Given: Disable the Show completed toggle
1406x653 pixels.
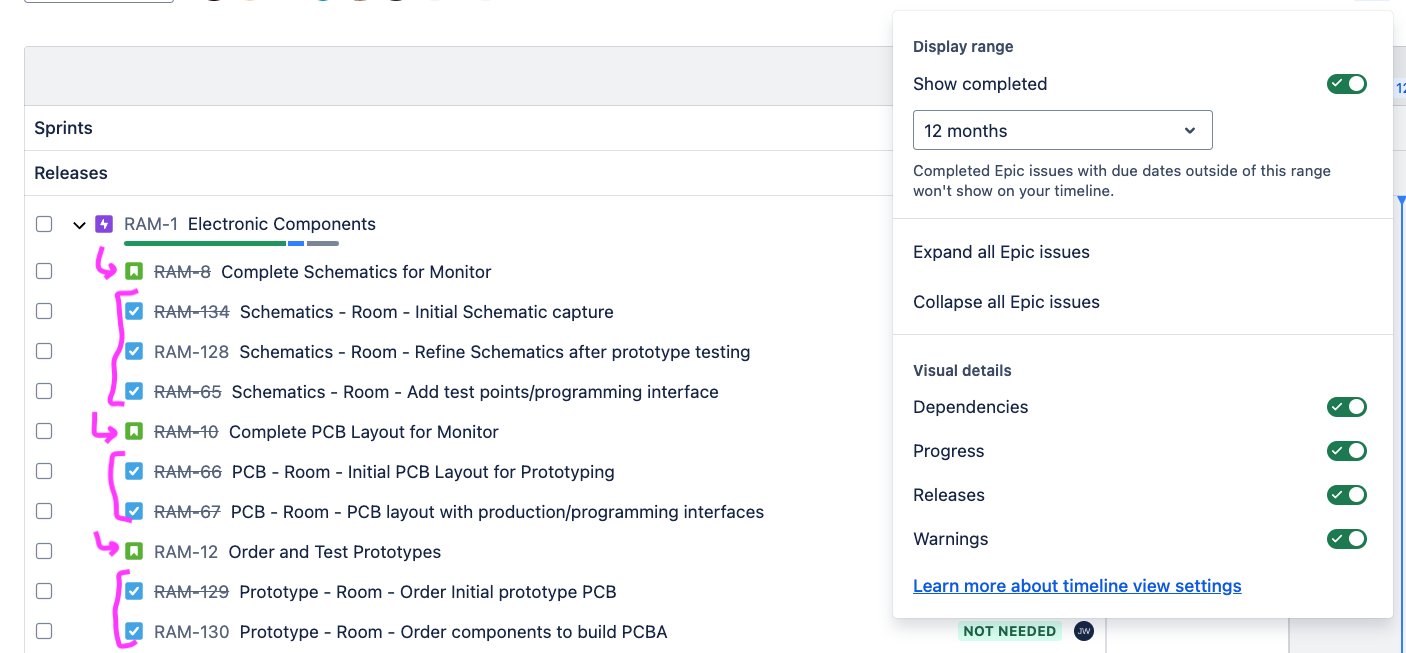Looking at the screenshot, I should pos(1347,84).
